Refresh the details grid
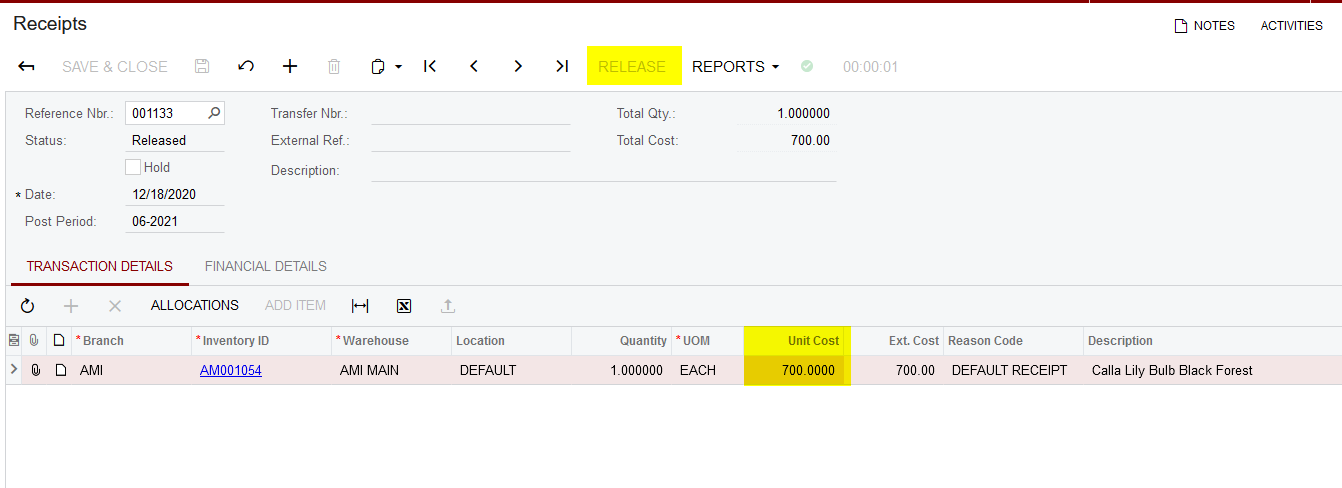Viewport: 1342px width, 488px height. (x=27, y=306)
